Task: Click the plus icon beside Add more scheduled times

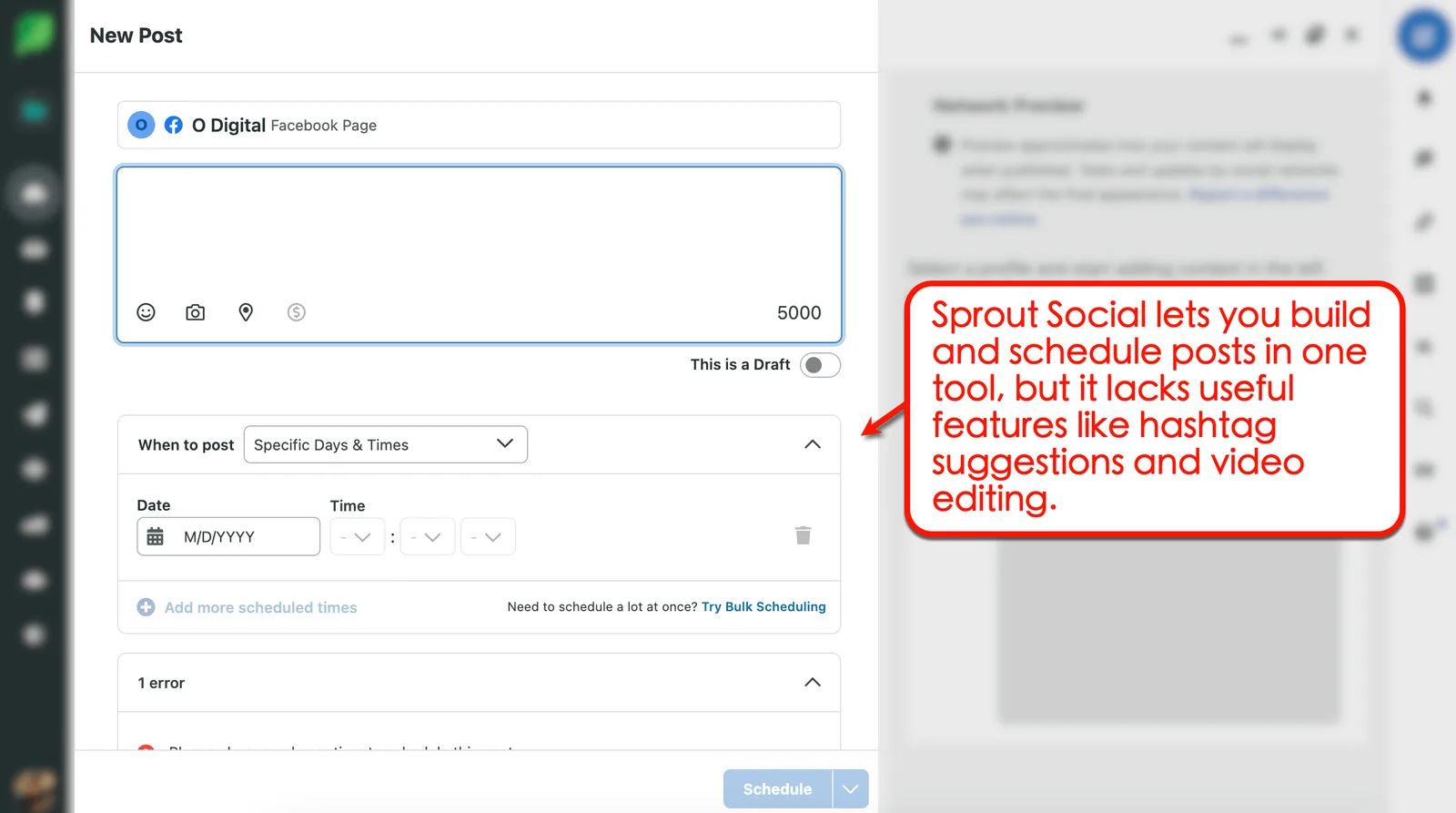Action: 146,607
